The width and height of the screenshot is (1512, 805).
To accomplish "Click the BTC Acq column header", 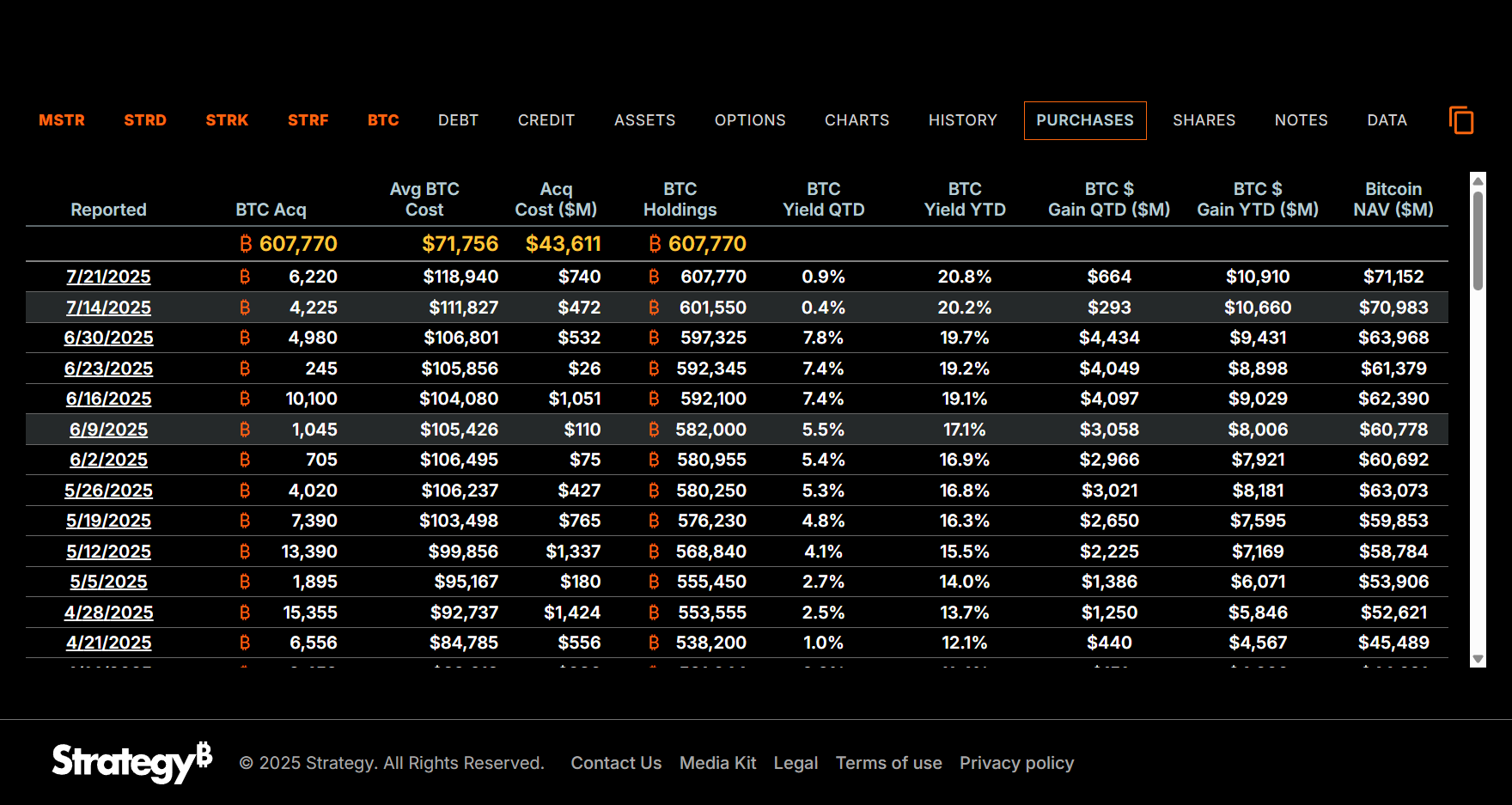I will [x=271, y=210].
